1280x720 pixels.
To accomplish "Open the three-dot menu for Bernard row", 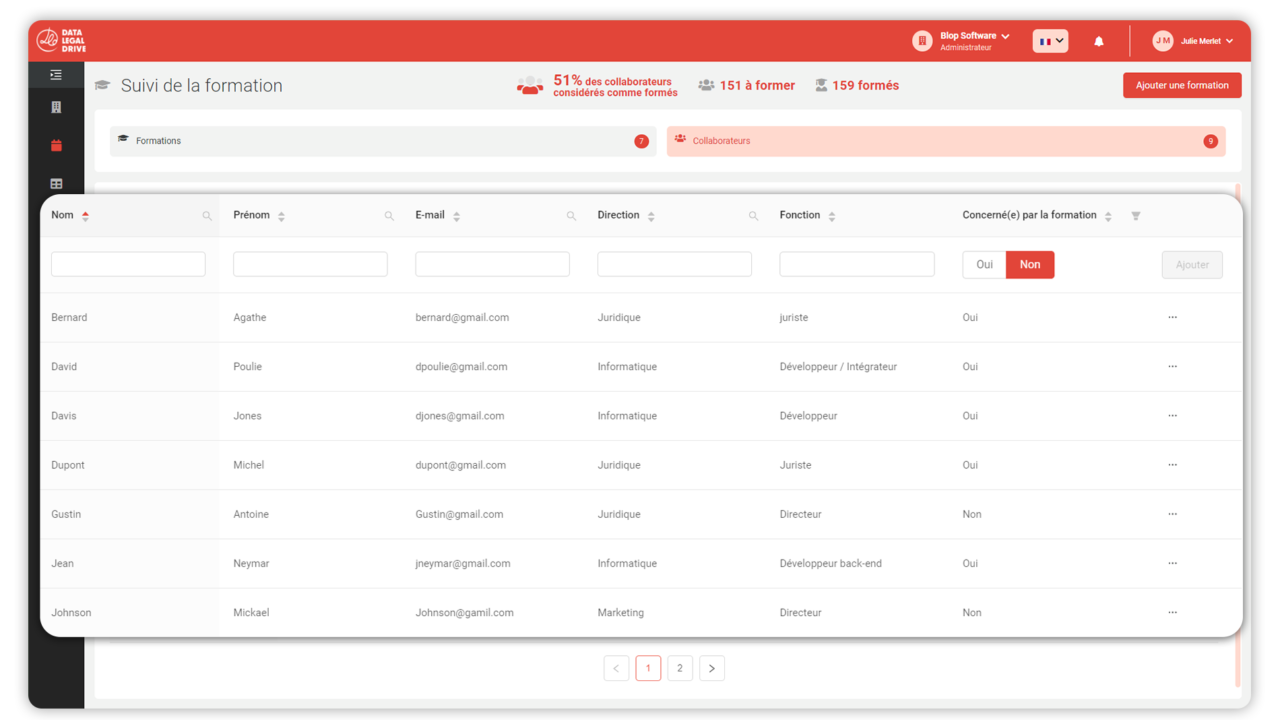I will [x=1172, y=317].
